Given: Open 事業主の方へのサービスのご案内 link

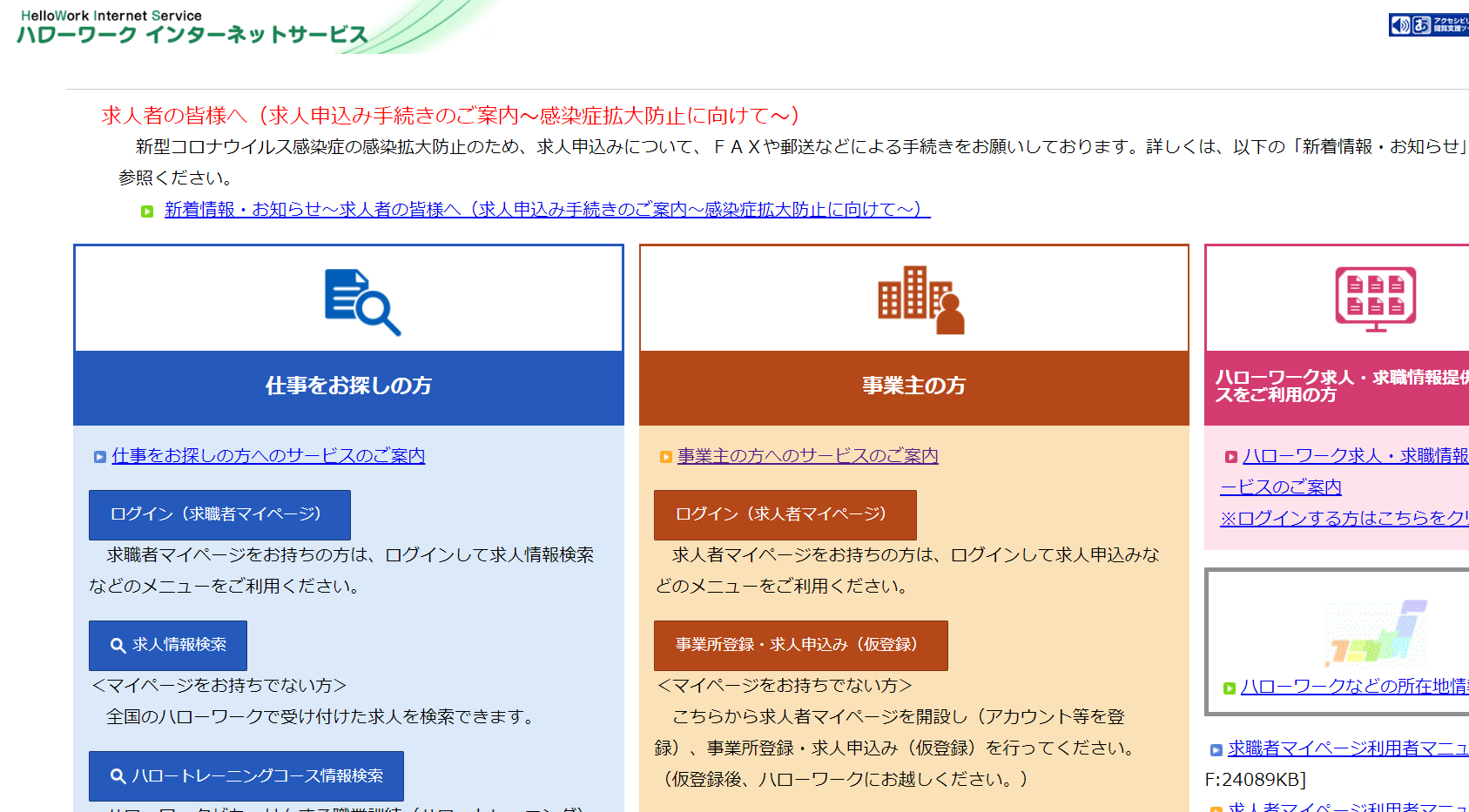Looking at the screenshot, I should pyautogui.click(x=808, y=456).
